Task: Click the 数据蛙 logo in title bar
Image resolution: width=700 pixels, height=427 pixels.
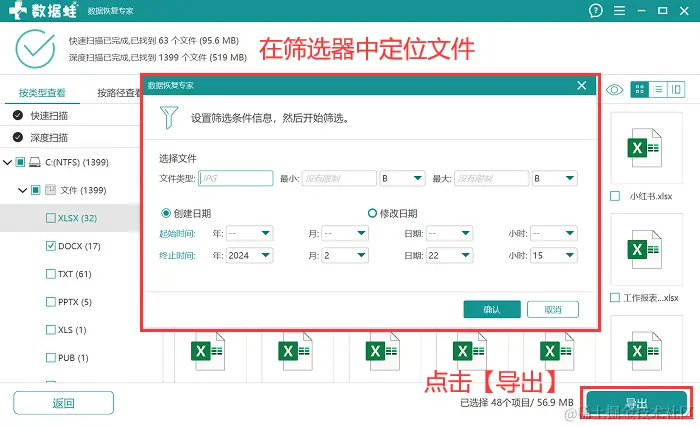Action: click(x=43, y=10)
